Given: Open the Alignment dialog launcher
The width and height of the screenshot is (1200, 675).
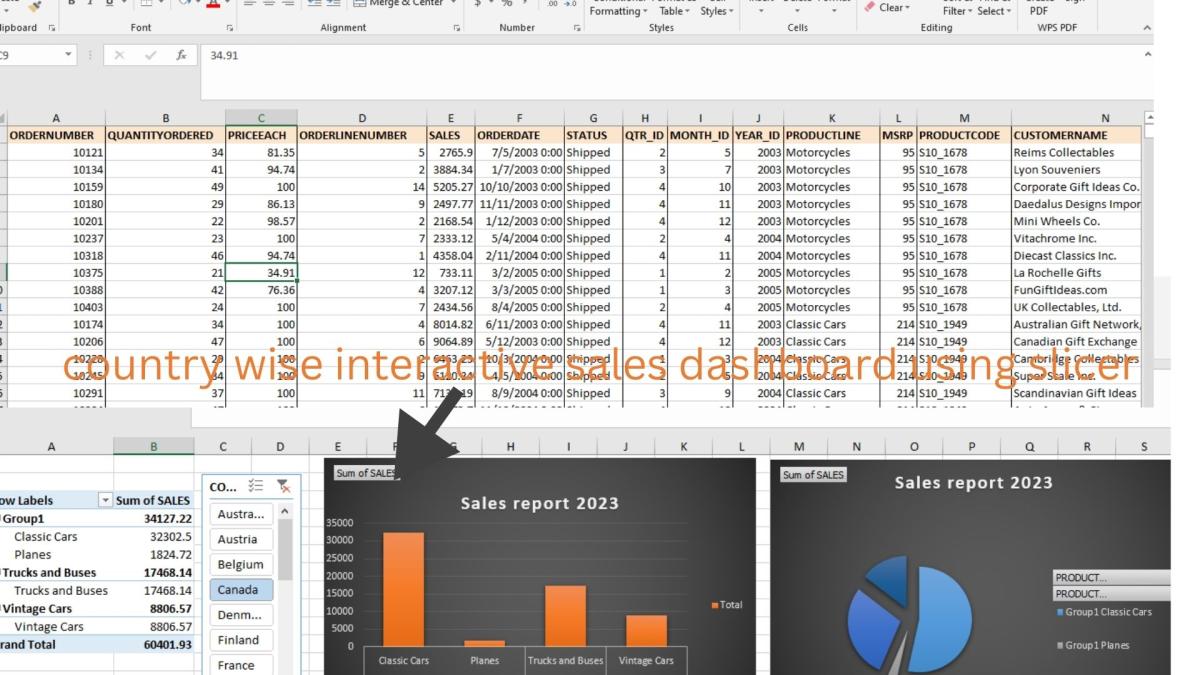Looking at the screenshot, I should click(x=457, y=28).
